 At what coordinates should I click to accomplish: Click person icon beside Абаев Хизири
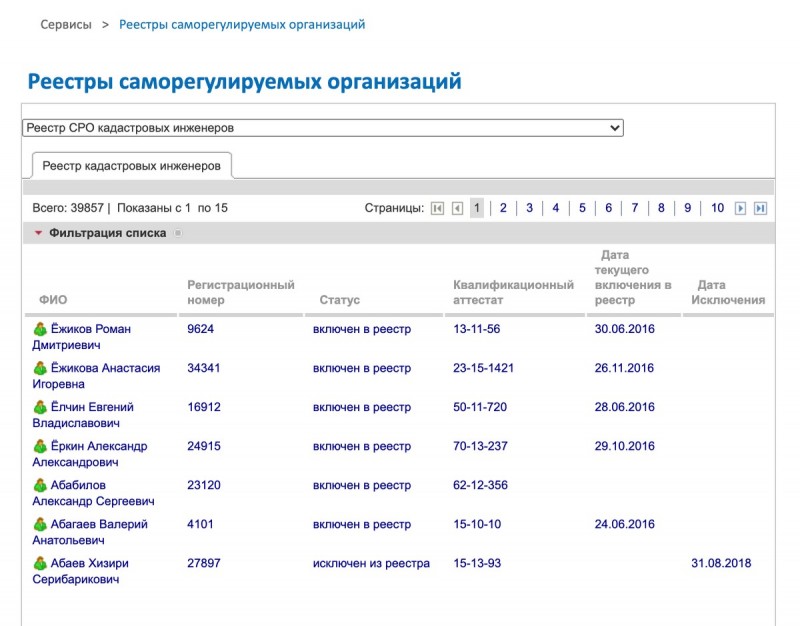pos(40,563)
